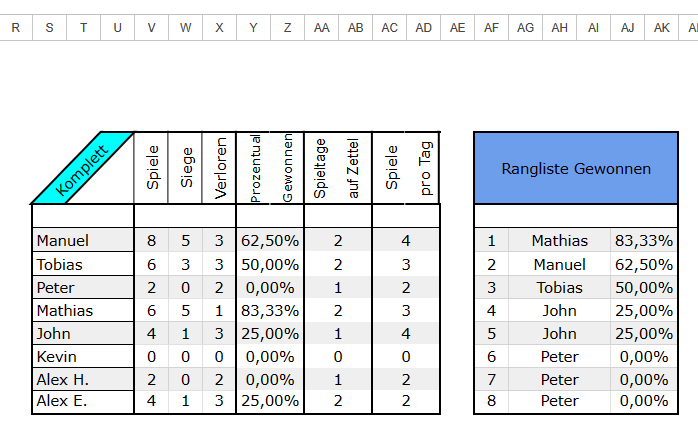Click the Verloren column heading

pos(219,168)
